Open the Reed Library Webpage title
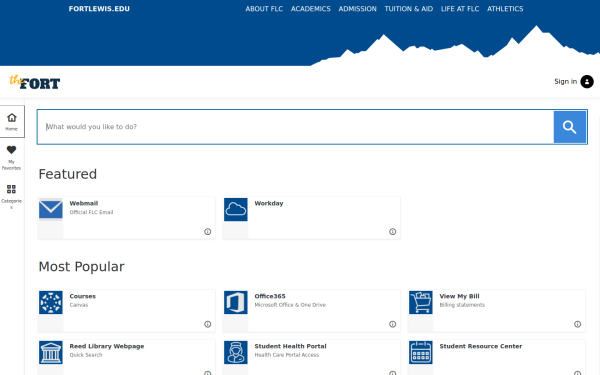600x375 pixels. coord(107,346)
